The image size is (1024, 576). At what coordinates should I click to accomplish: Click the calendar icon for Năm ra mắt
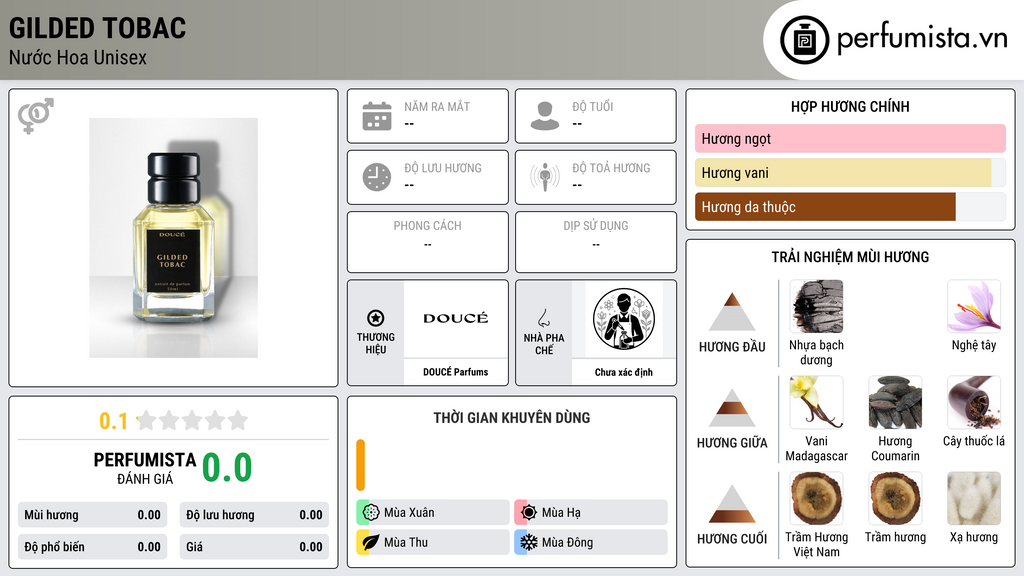pyautogui.click(x=377, y=116)
